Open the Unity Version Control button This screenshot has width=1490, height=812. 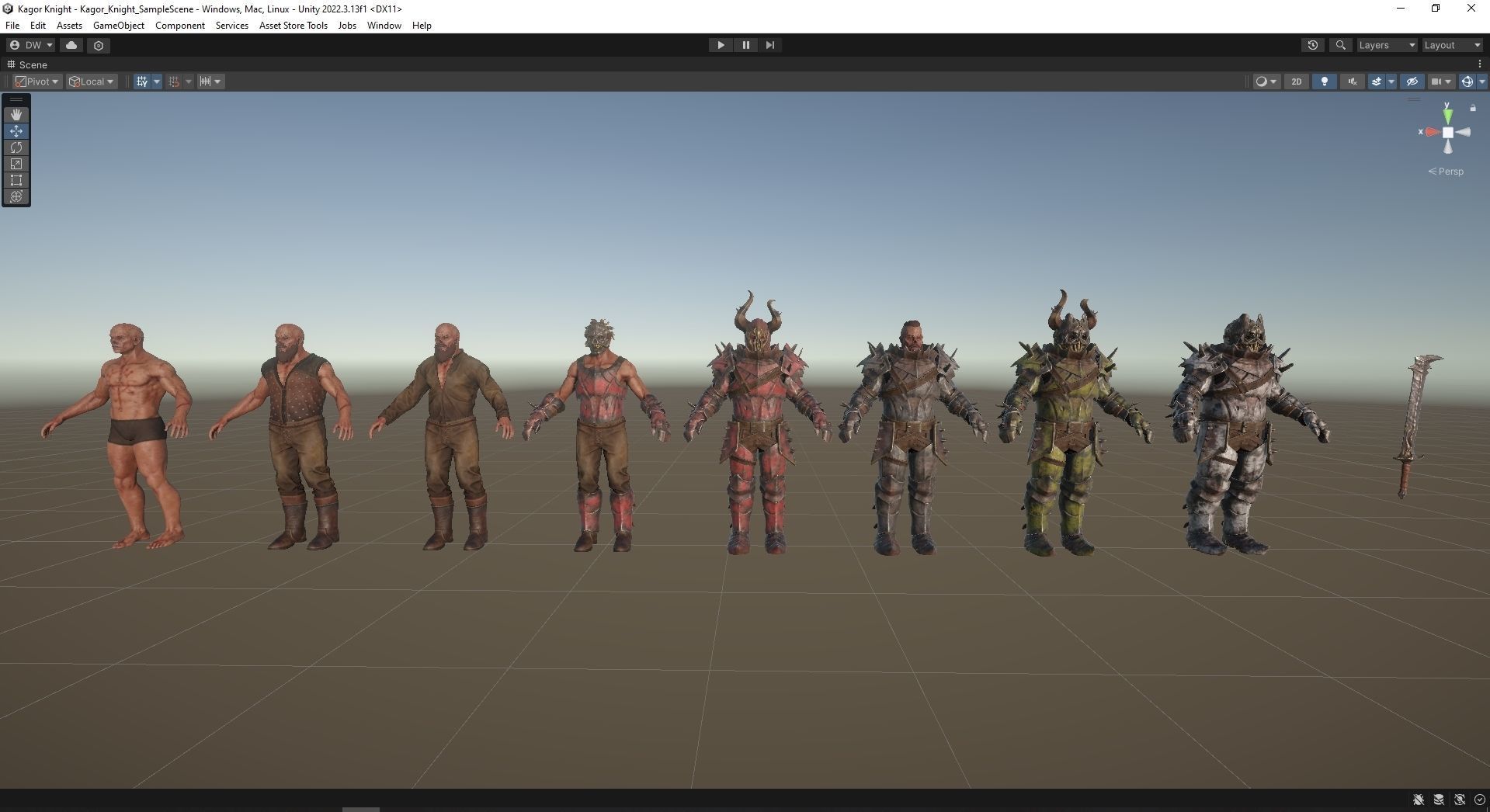click(99, 45)
